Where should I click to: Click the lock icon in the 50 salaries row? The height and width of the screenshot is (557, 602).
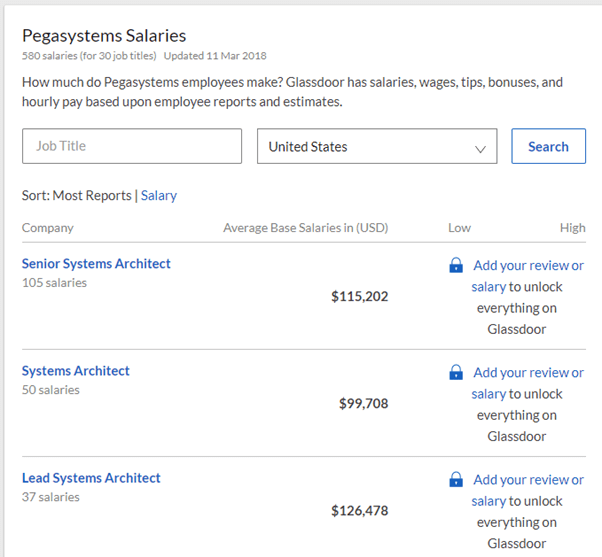(456, 372)
